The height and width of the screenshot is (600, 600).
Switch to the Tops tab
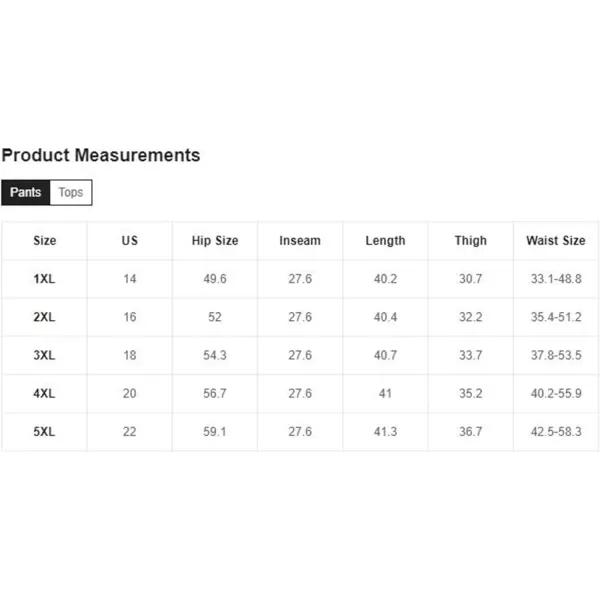tap(71, 192)
